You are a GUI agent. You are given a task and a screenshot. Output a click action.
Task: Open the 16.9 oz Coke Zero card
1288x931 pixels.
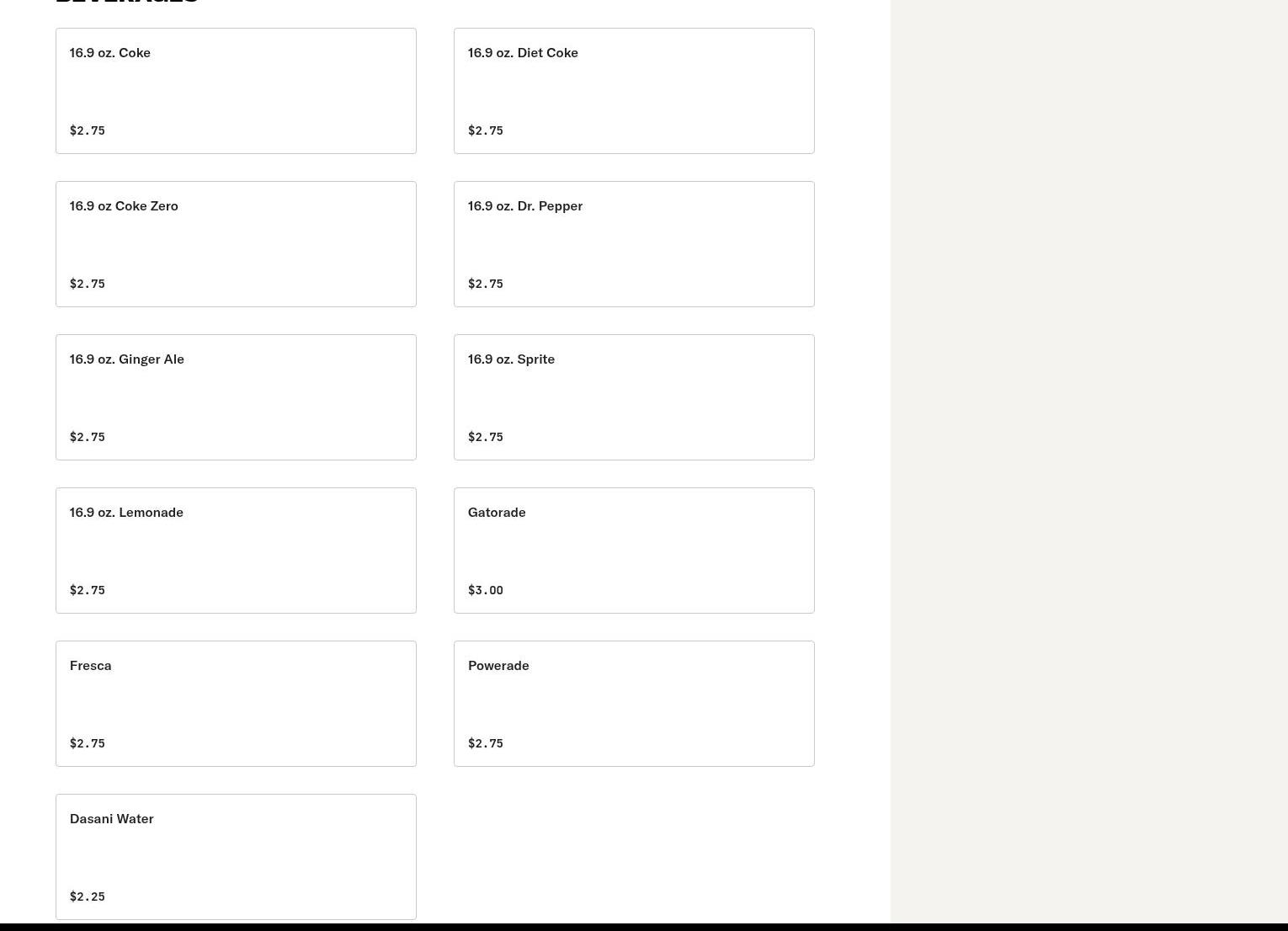click(236, 244)
